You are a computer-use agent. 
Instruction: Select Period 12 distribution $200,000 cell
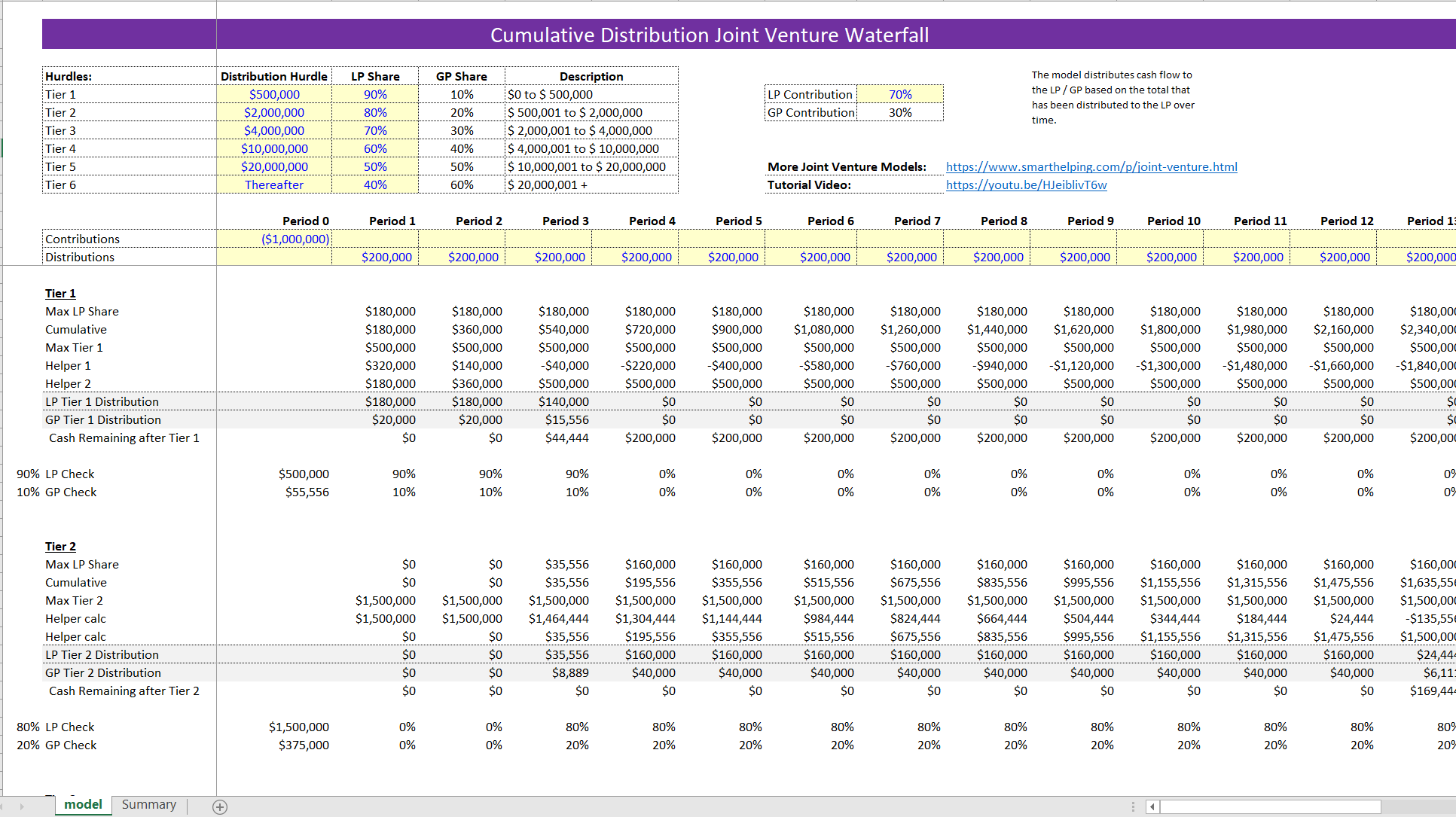pos(1333,257)
